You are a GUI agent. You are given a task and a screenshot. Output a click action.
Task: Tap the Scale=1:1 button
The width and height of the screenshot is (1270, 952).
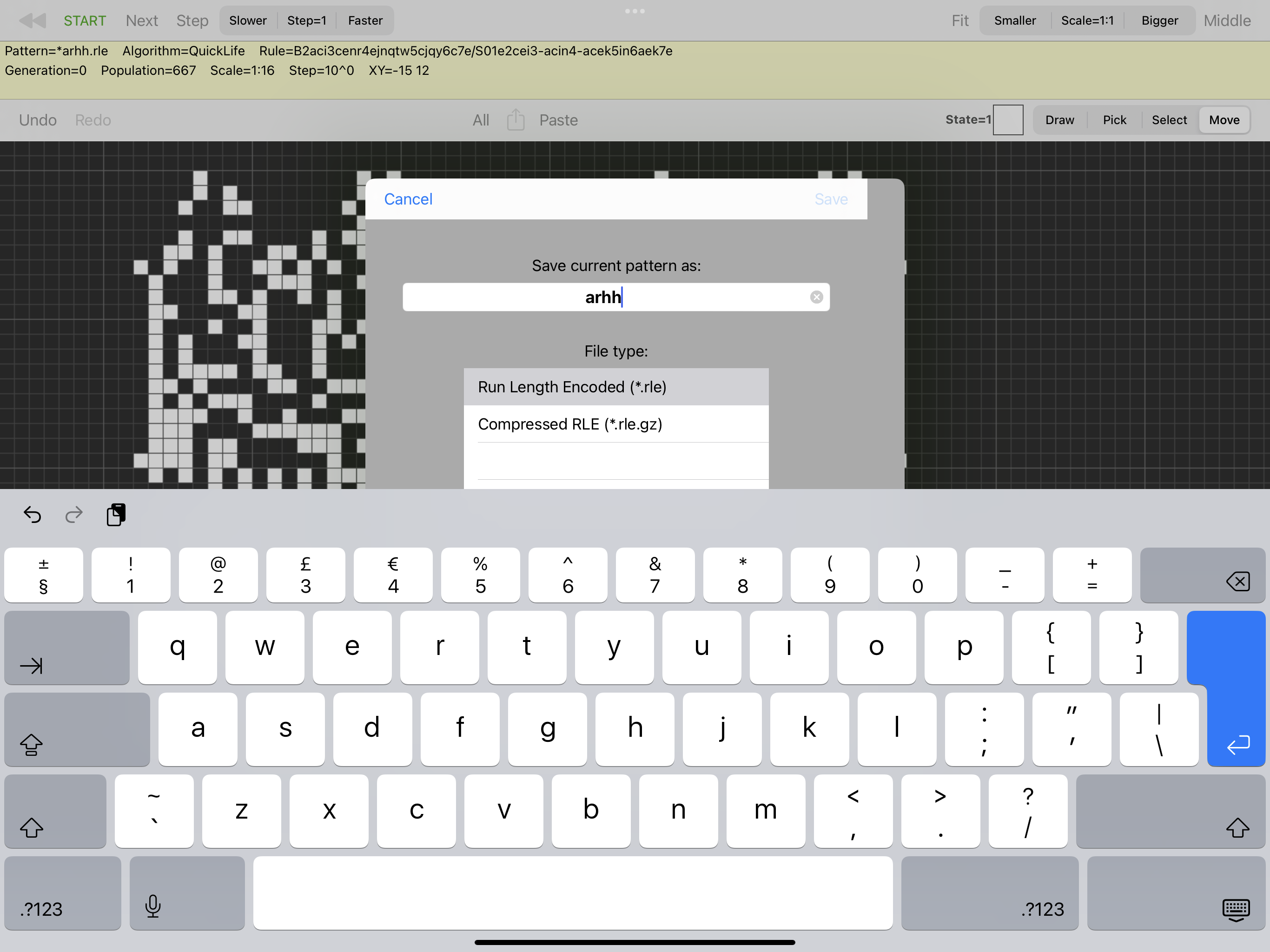click(1087, 20)
